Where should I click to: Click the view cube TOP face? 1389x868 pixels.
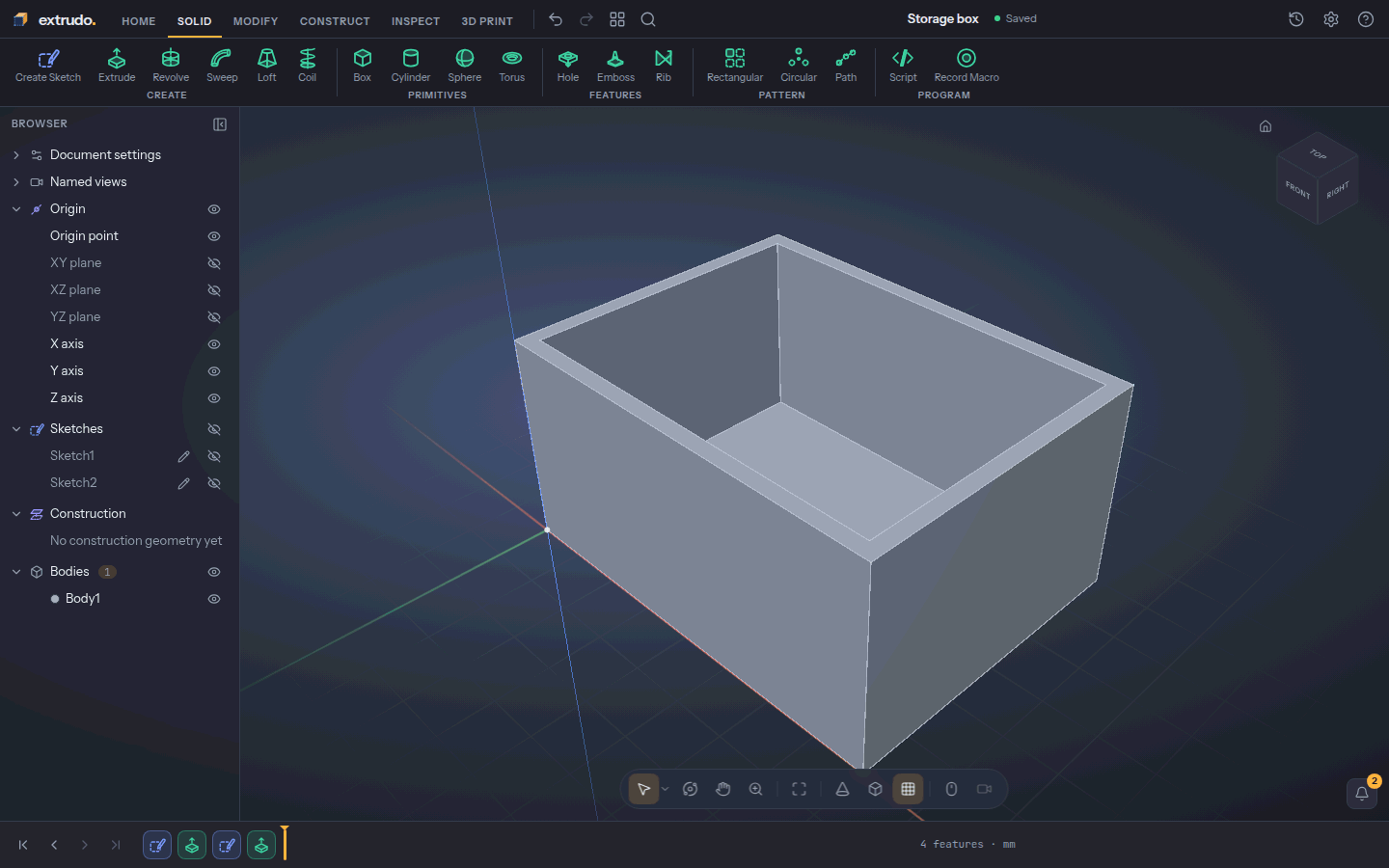1318,154
